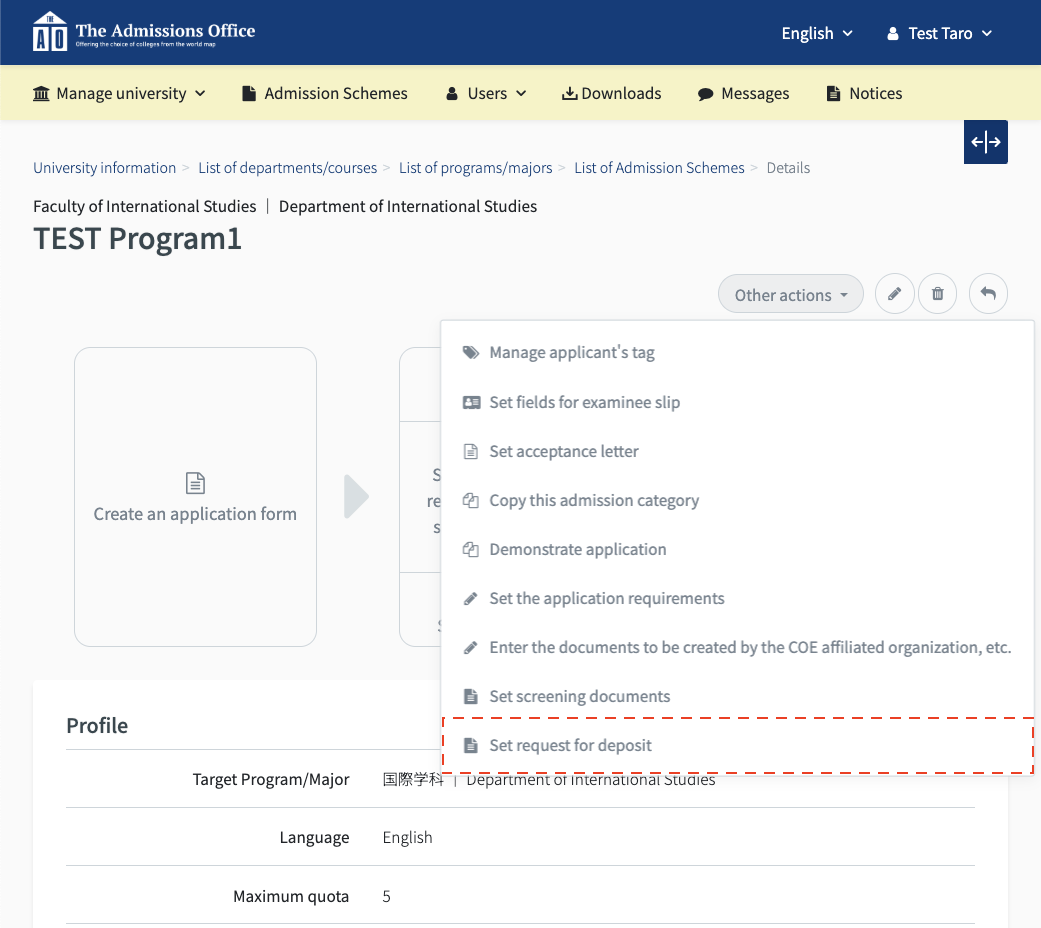Open the English language dropdown
Viewport: 1041px width, 928px height.
(x=817, y=33)
